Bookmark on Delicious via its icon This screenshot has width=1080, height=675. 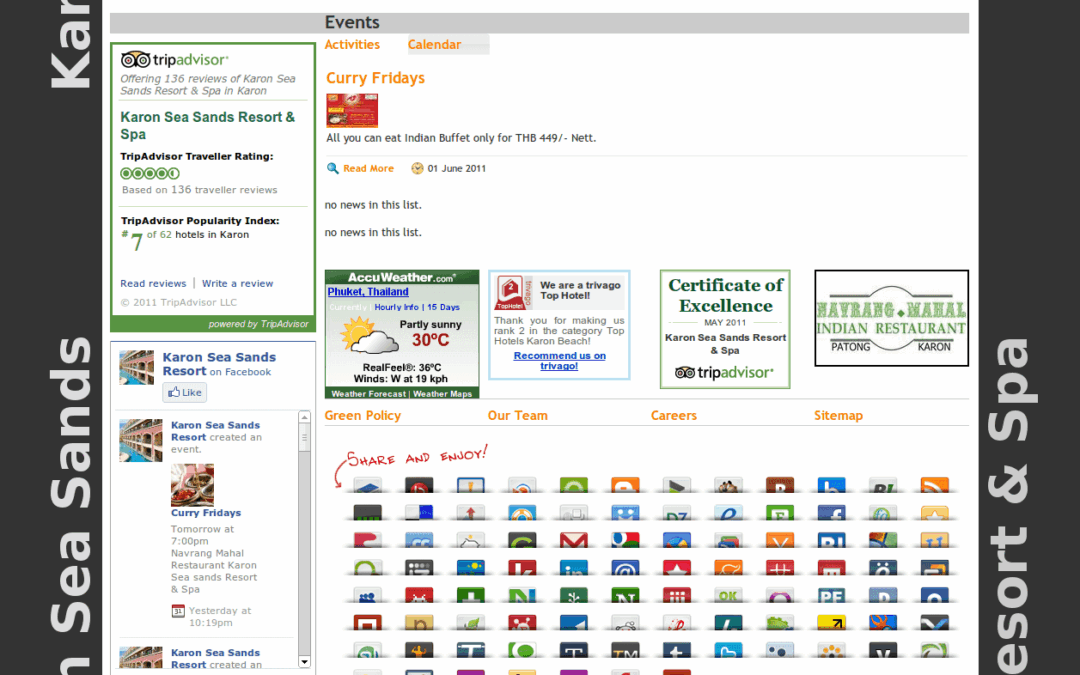pyautogui.click(x=419, y=513)
